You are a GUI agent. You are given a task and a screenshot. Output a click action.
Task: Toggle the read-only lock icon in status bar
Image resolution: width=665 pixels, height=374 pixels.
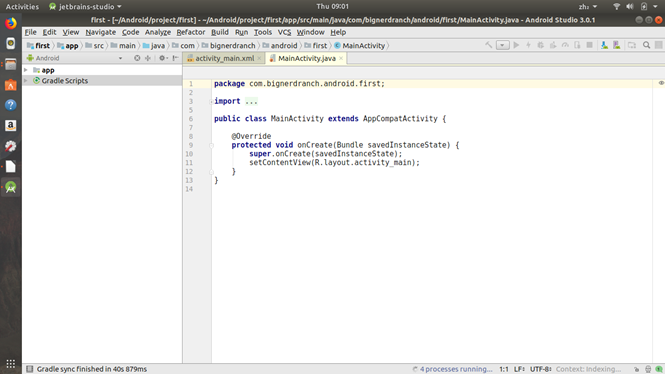click(636, 369)
